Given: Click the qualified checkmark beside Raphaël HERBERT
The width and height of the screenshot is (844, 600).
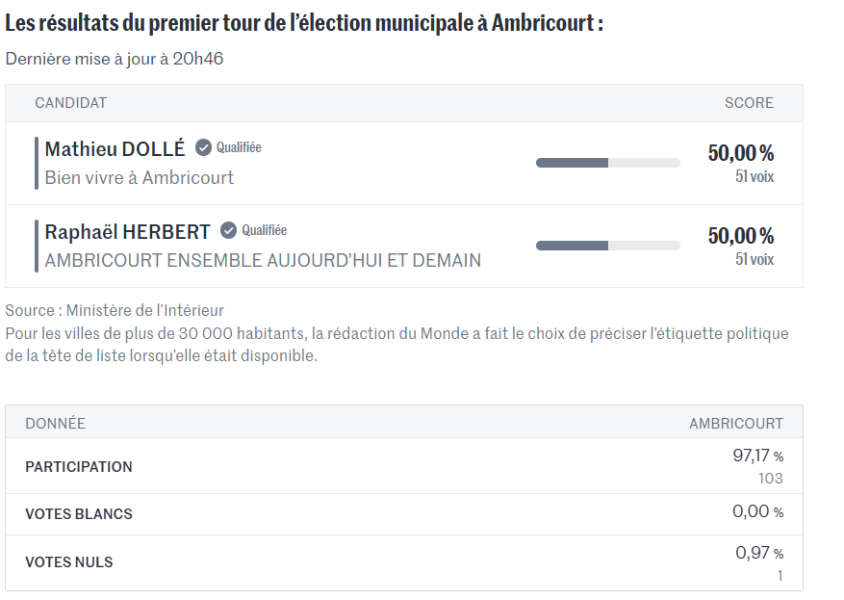Looking at the screenshot, I should [x=229, y=231].
